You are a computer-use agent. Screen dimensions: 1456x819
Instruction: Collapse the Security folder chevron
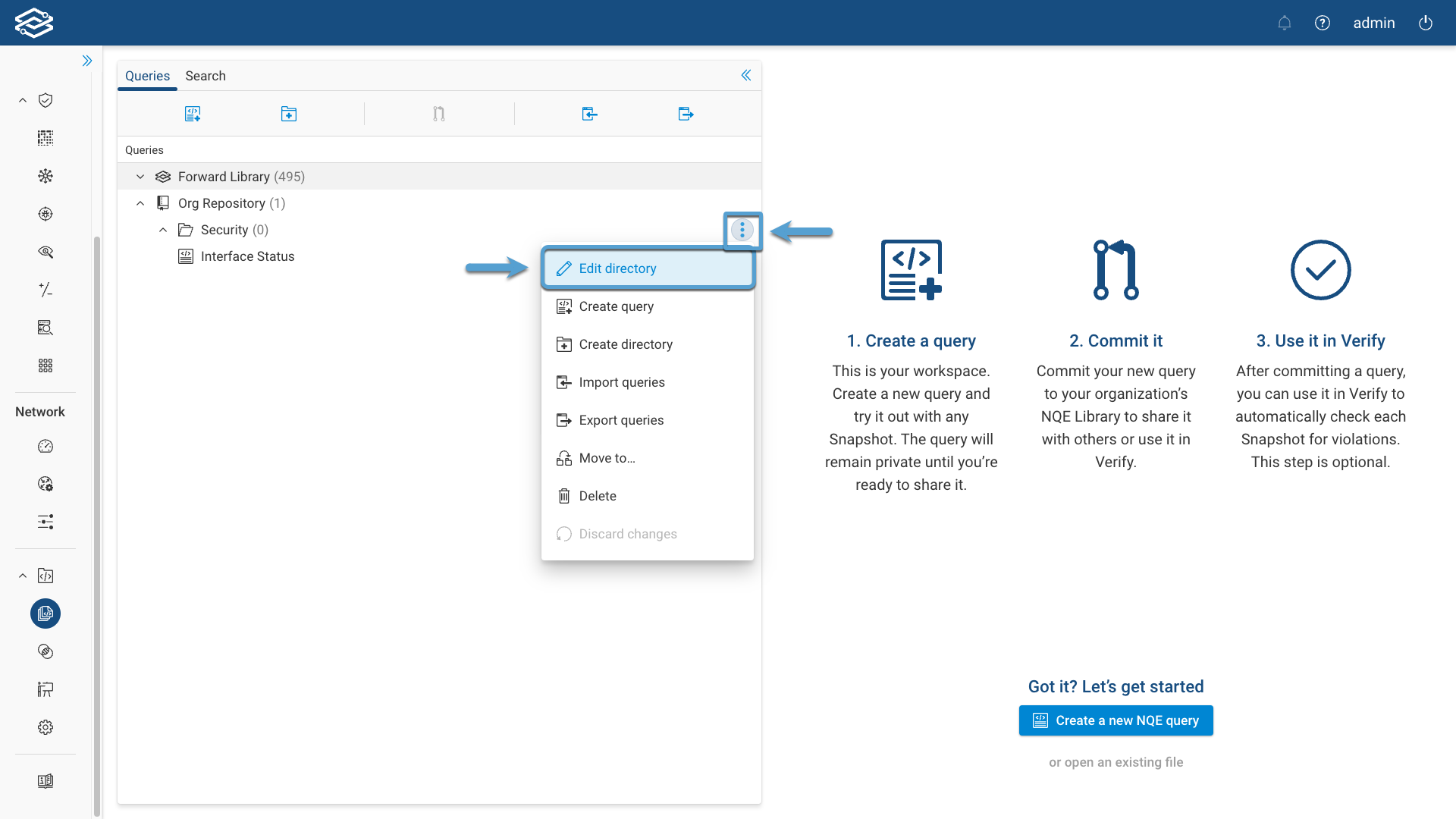click(163, 230)
